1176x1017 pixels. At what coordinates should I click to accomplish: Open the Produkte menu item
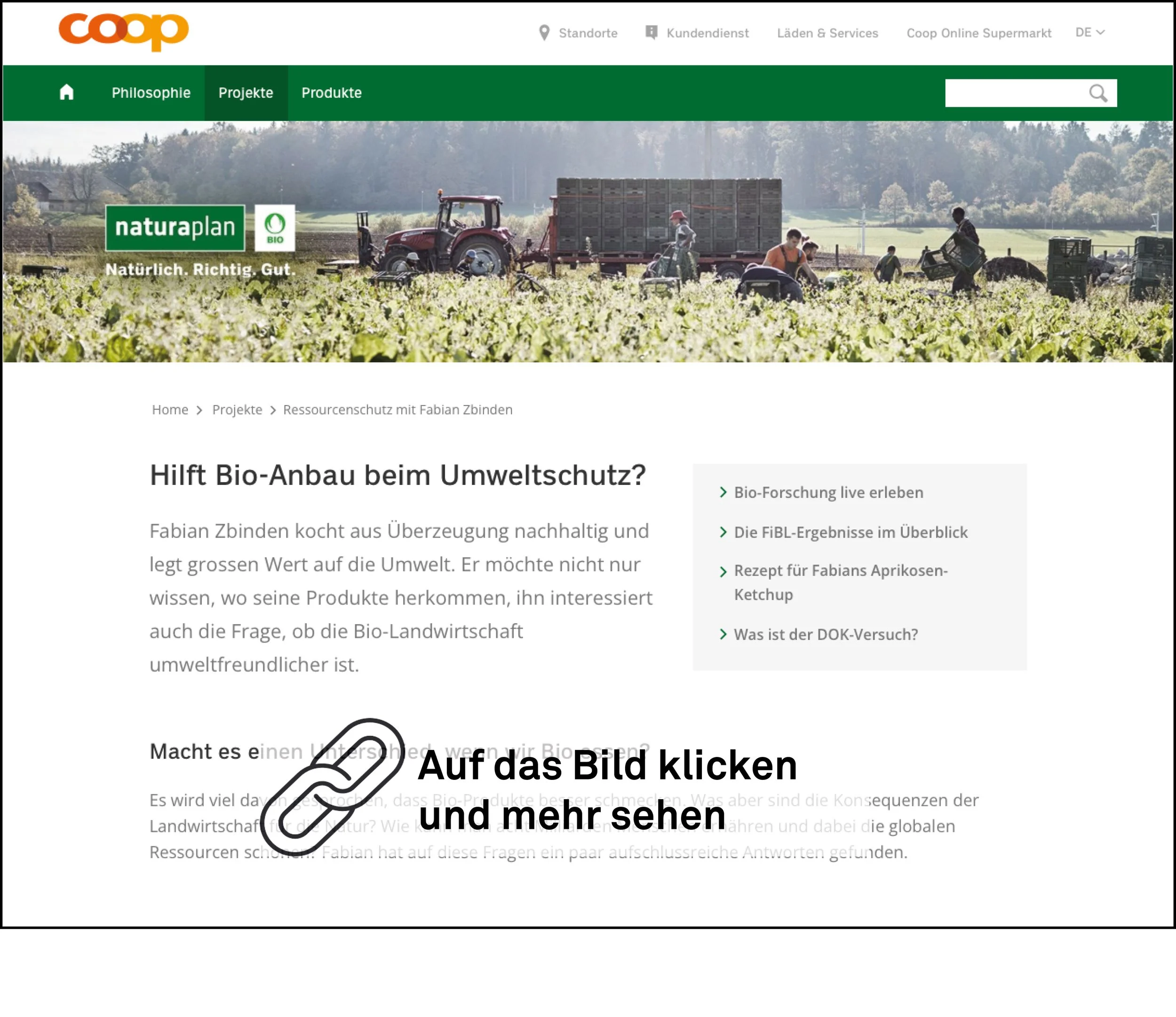332,93
